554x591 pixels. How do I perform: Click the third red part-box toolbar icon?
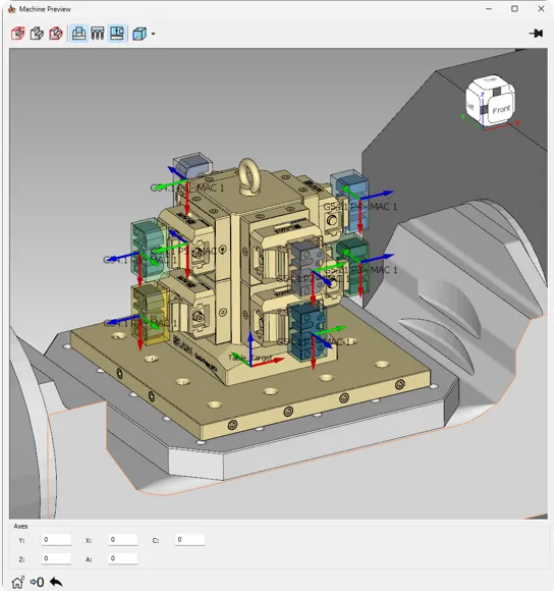pyautogui.click(x=56, y=34)
